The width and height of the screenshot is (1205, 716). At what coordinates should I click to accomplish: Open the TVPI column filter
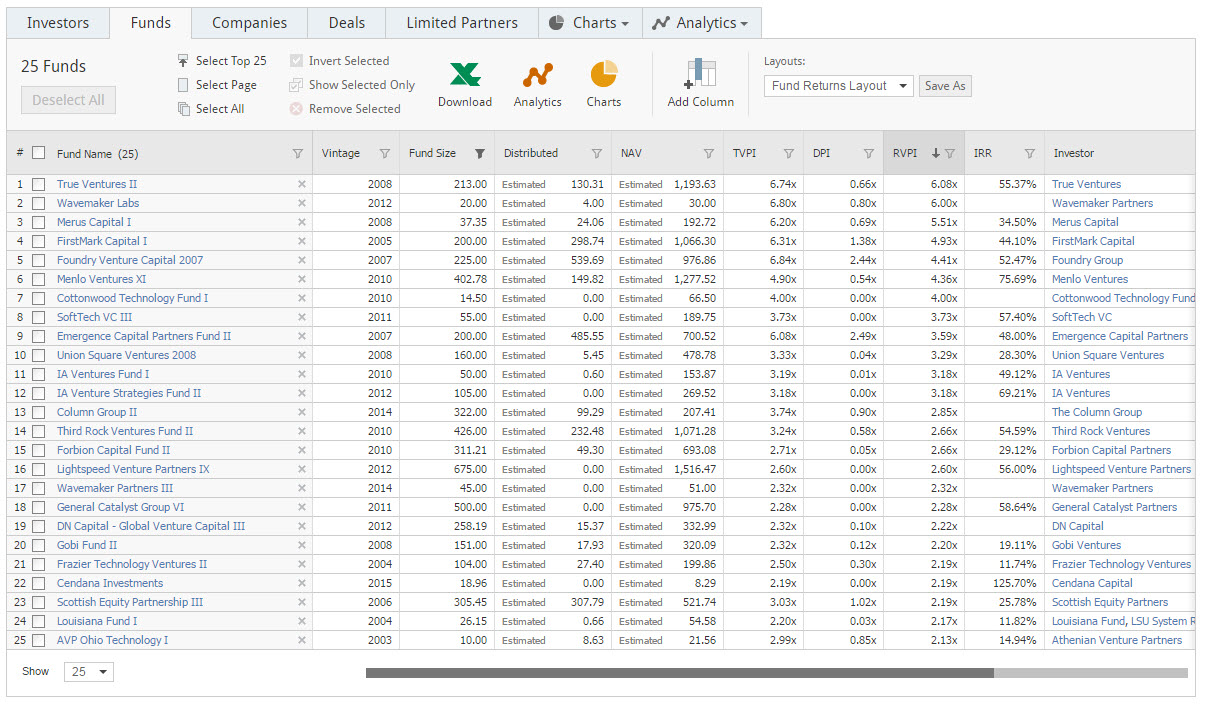789,154
